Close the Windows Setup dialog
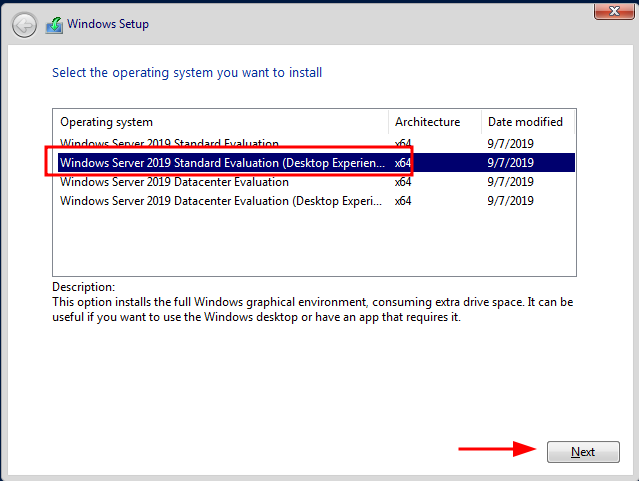639x481 pixels. pyautogui.click(x=614, y=11)
